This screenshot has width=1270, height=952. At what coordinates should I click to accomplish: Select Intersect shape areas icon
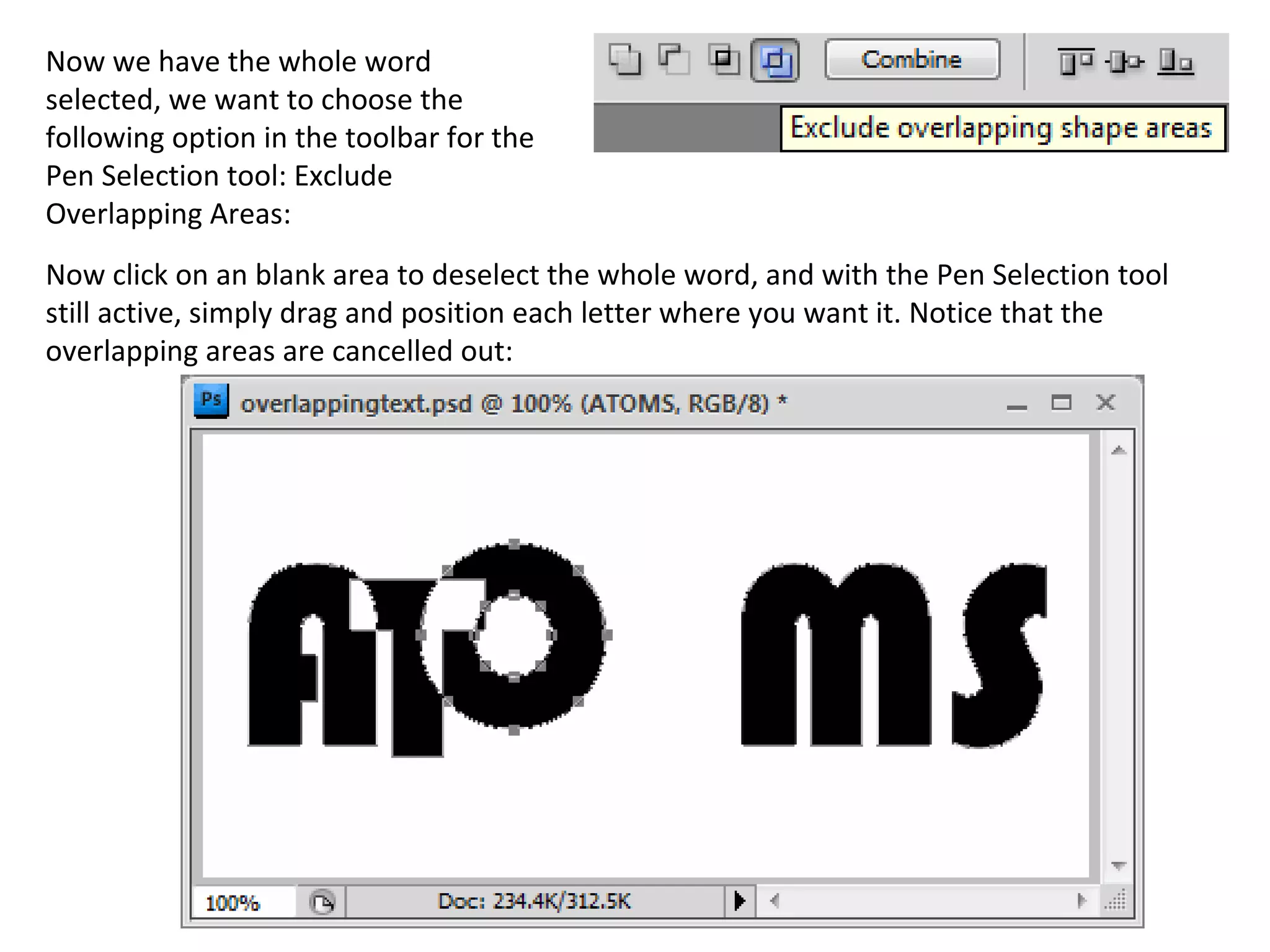point(724,60)
